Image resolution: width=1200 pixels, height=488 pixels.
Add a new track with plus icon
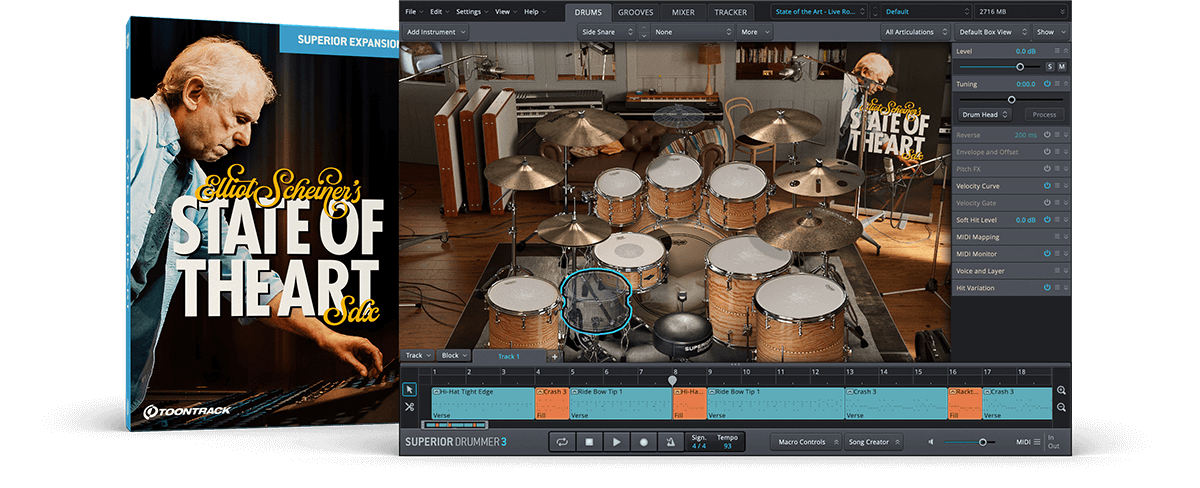[x=554, y=356]
